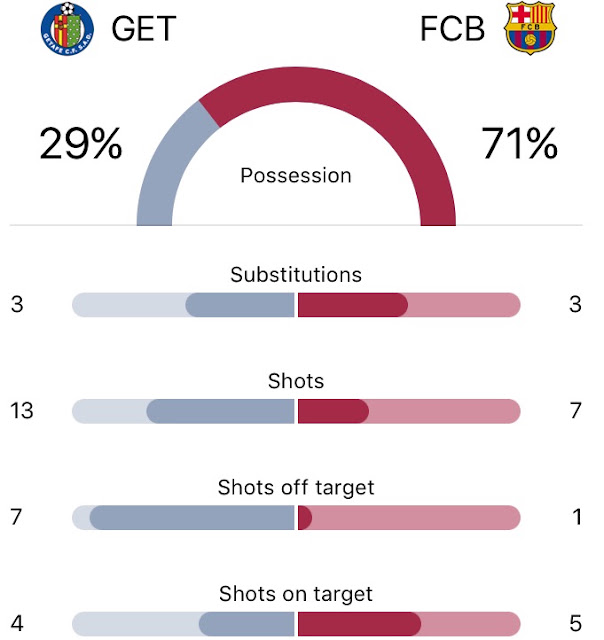Screen dimensions: 604x640
Task: Select the Shots off target heading
Action: (296, 487)
